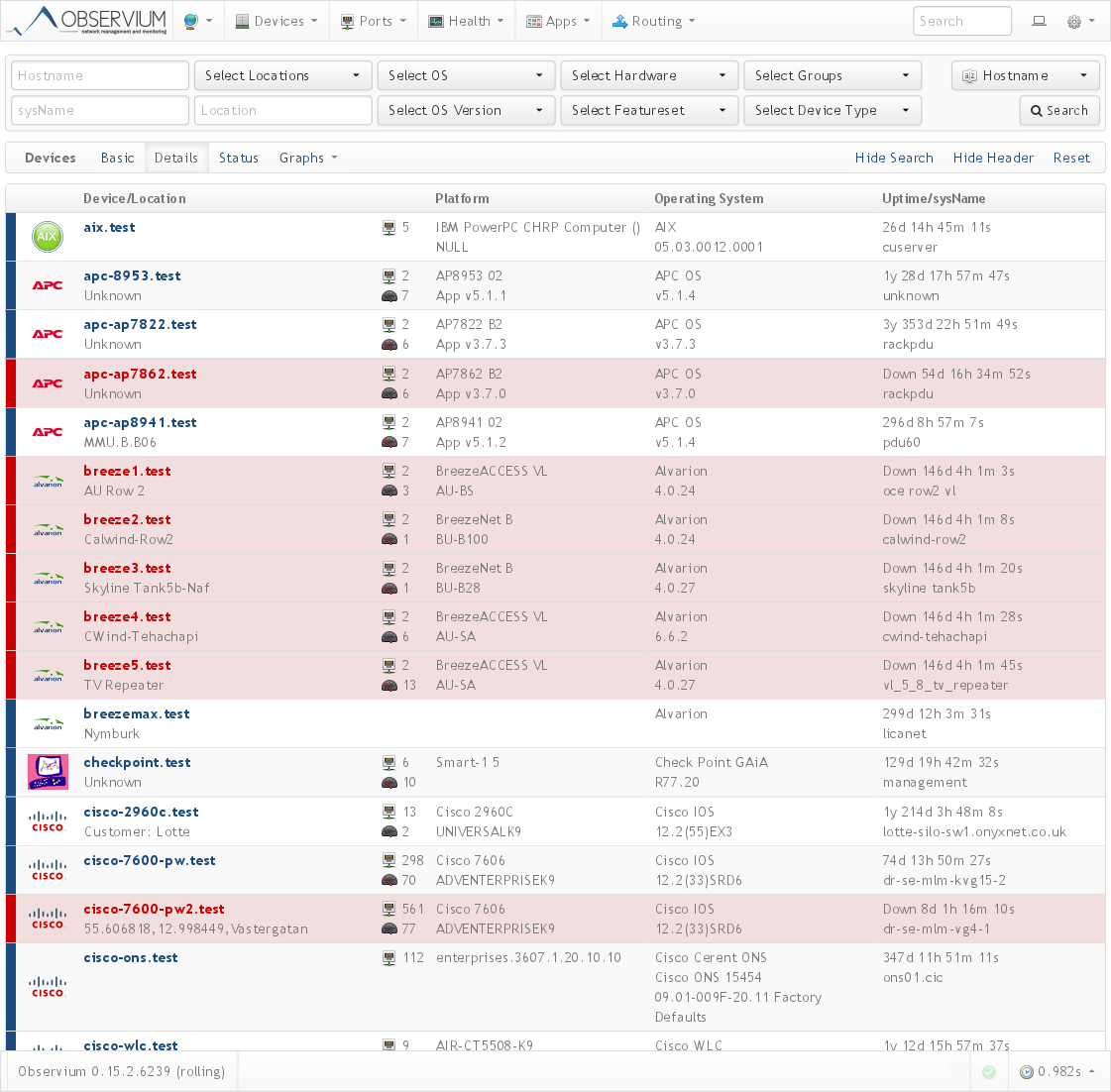
Task: Open the Select Locations dropdown
Action: [282, 76]
